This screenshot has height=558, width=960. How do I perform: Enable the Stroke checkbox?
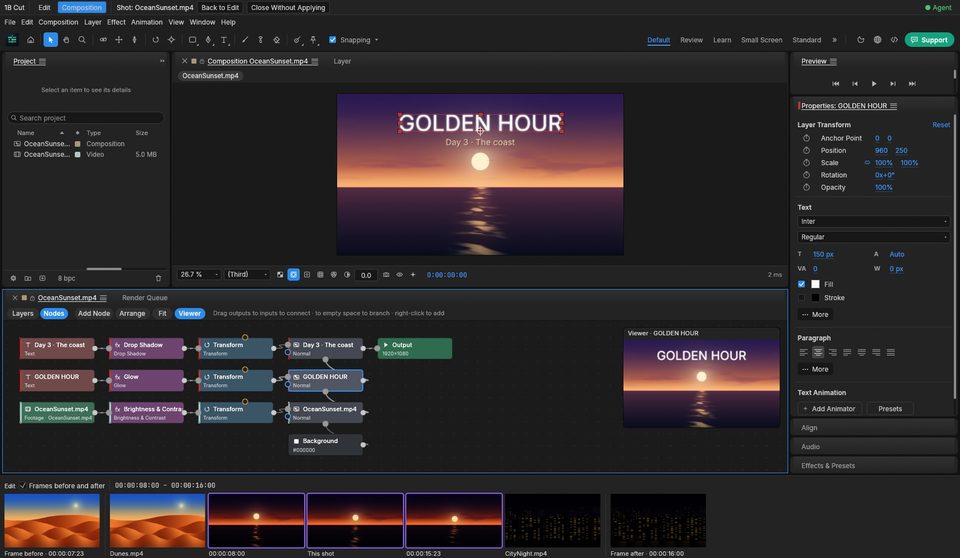pyautogui.click(x=801, y=298)
